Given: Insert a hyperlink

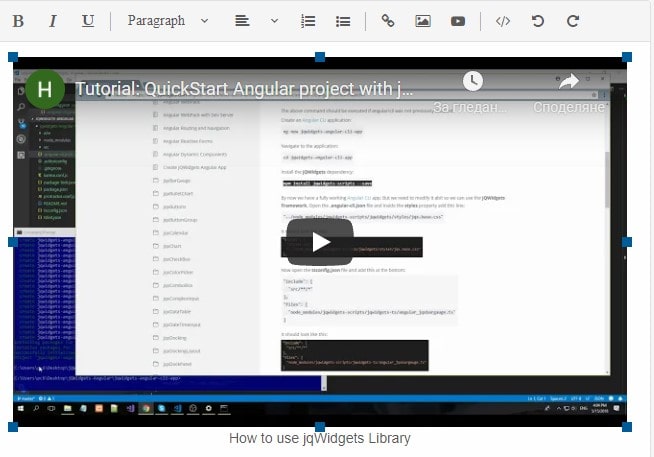Looking at the screenshot, I should point(388,21).
